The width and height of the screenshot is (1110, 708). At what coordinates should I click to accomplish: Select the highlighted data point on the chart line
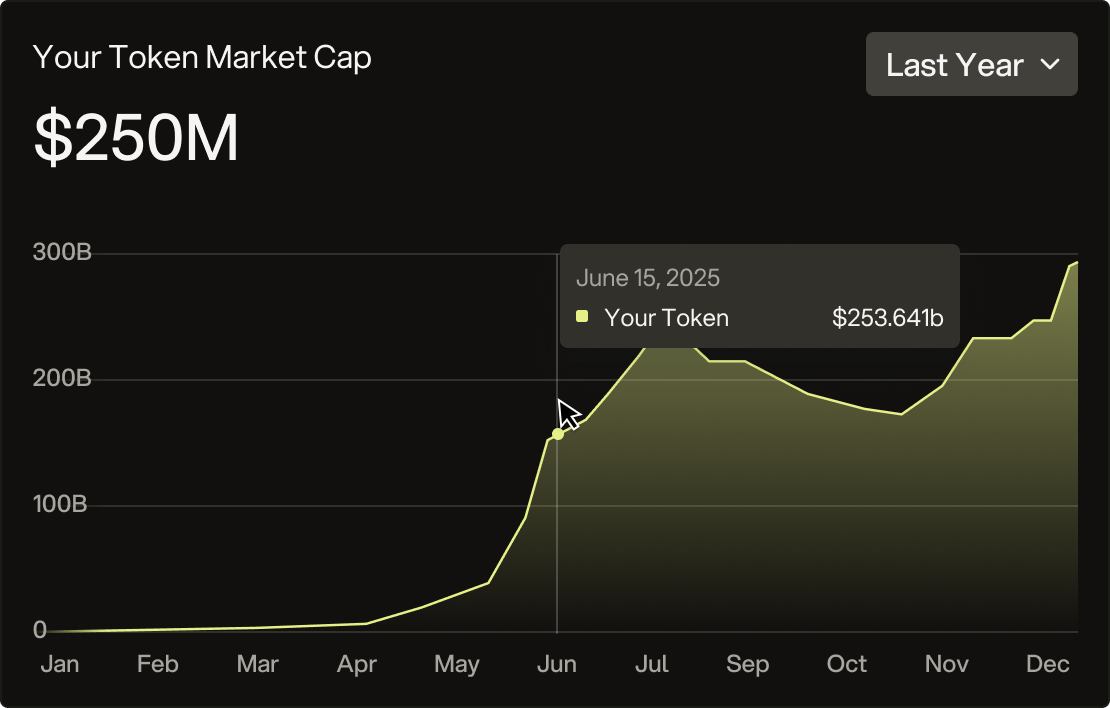pyautogui.click(x=558, y=434)
